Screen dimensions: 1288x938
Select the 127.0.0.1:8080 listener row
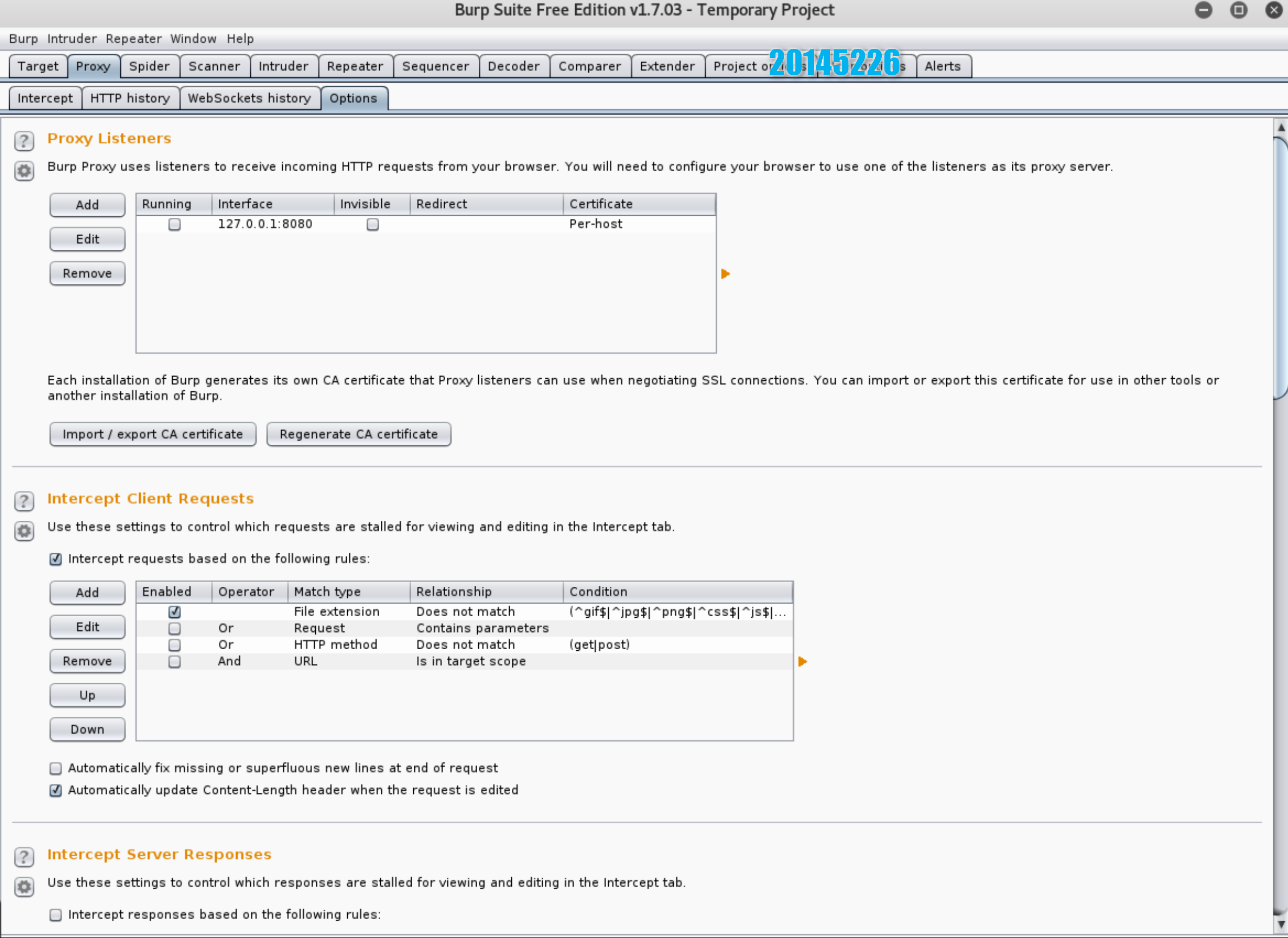(x=426, y=224)
